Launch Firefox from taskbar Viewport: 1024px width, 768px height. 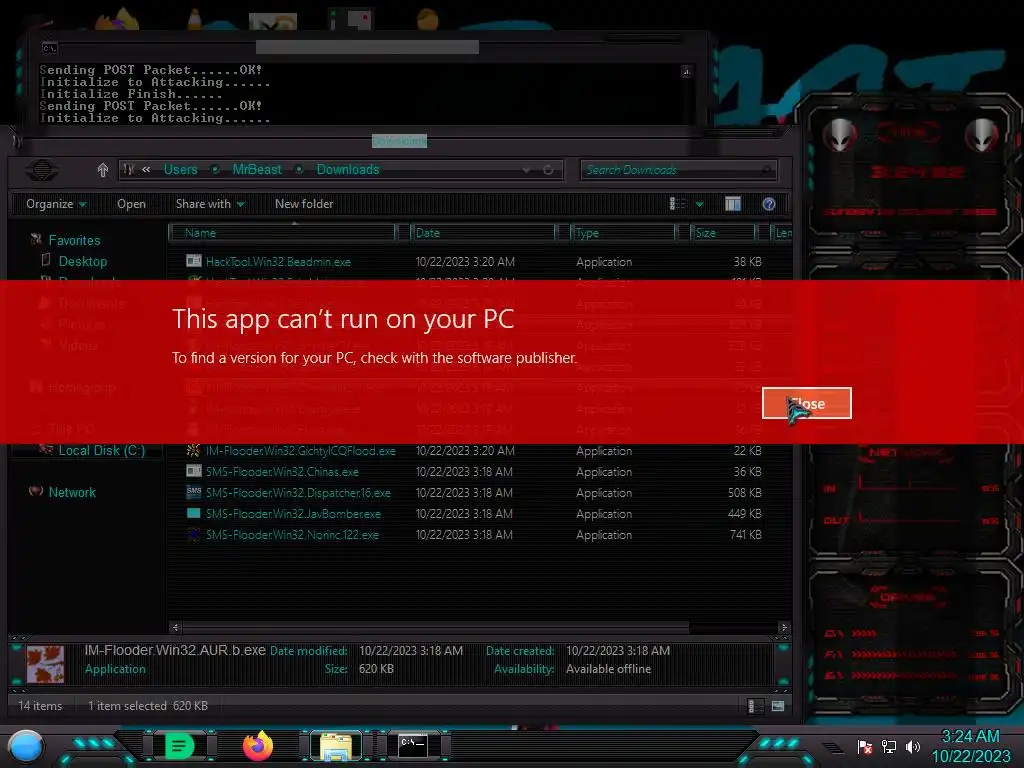pos(258,746)
